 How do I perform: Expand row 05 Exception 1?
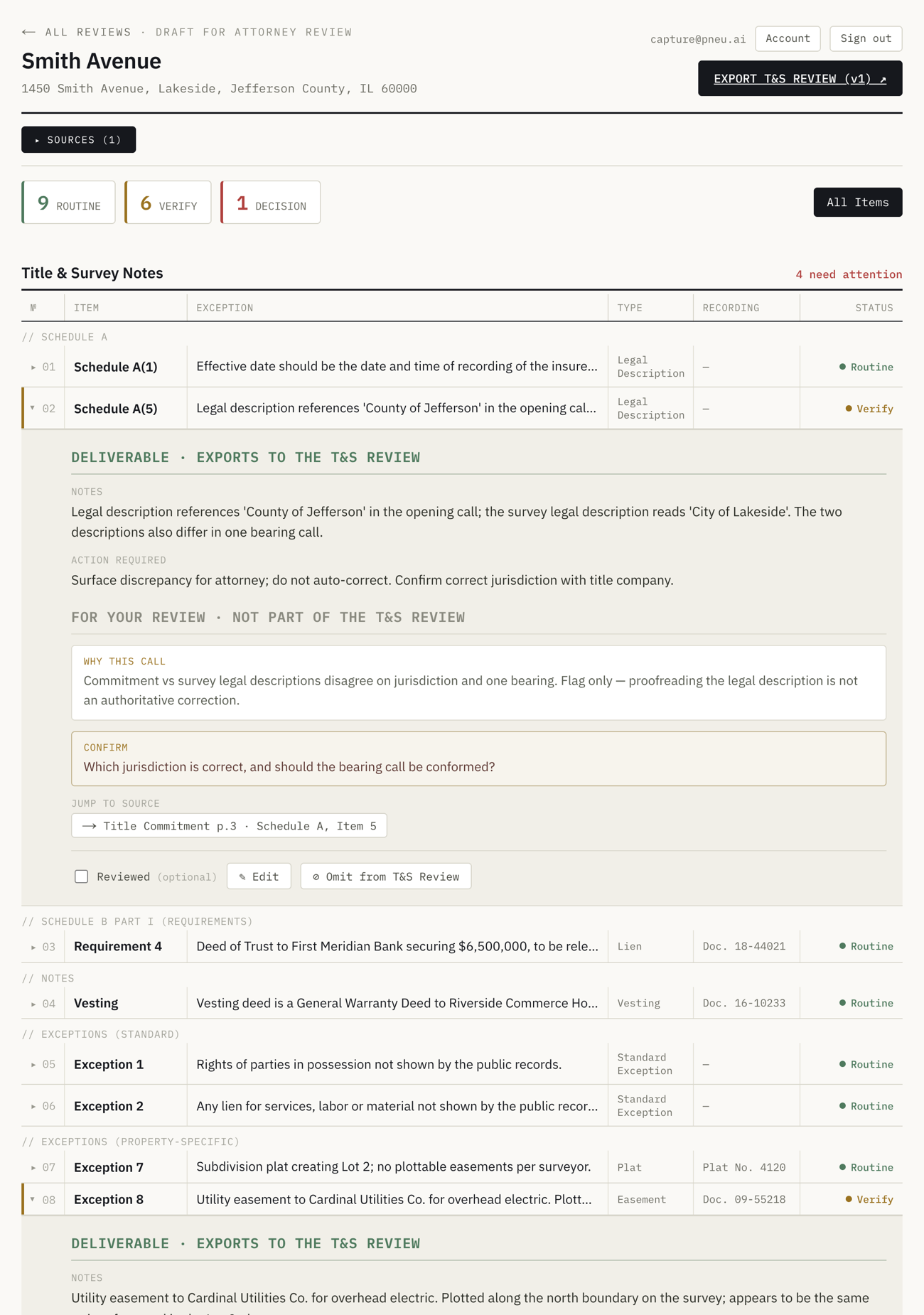(x=462, y=1064)
